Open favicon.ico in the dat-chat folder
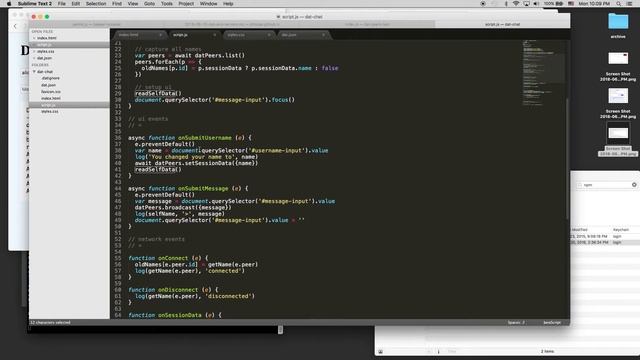Viewport: 640px width, 360px height. (51, 91)
